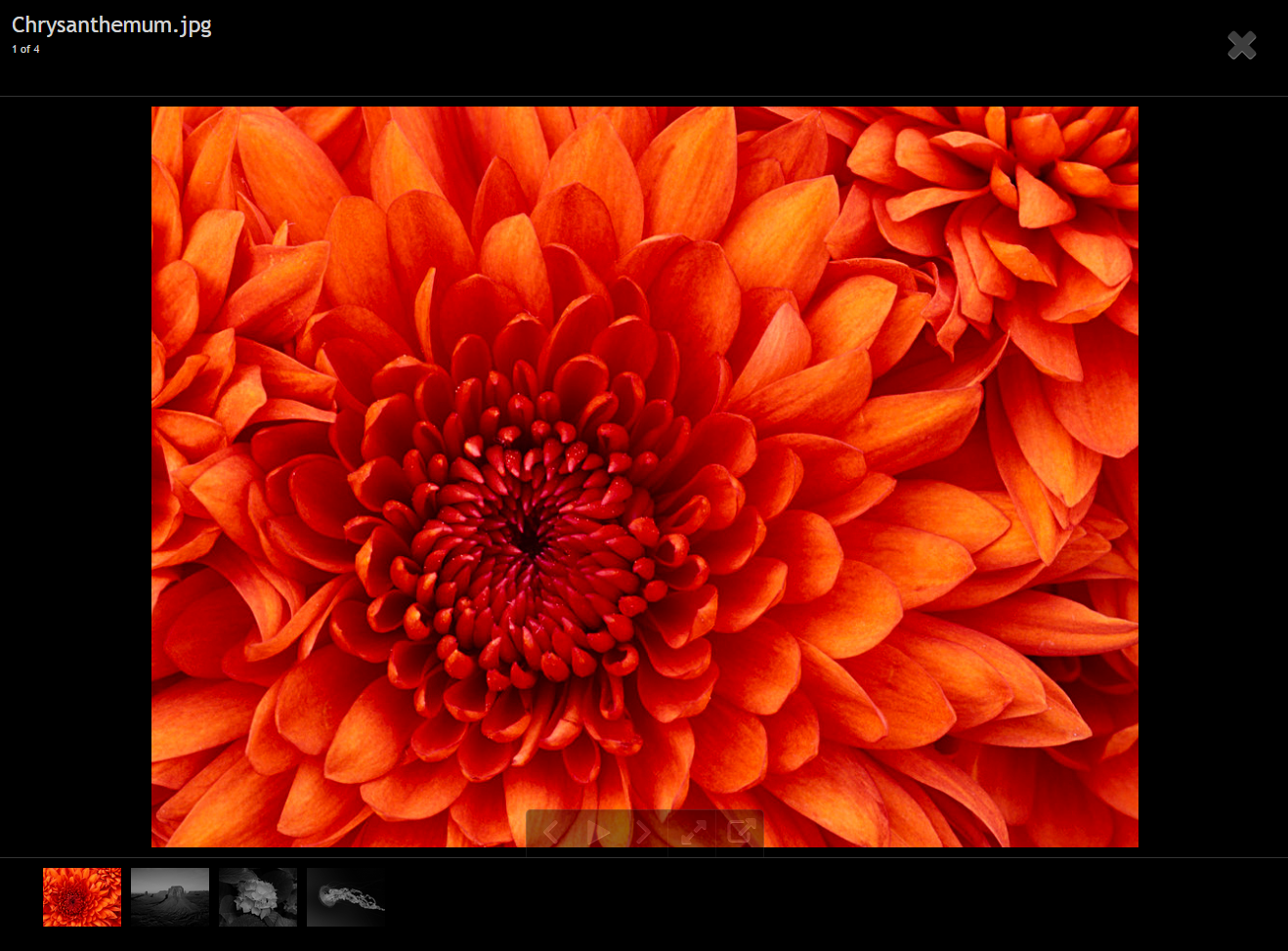Viewport: 1288px width, 951px height.
Task: Pick the second thumbnail in the strip
Action: tap(170, 896)
